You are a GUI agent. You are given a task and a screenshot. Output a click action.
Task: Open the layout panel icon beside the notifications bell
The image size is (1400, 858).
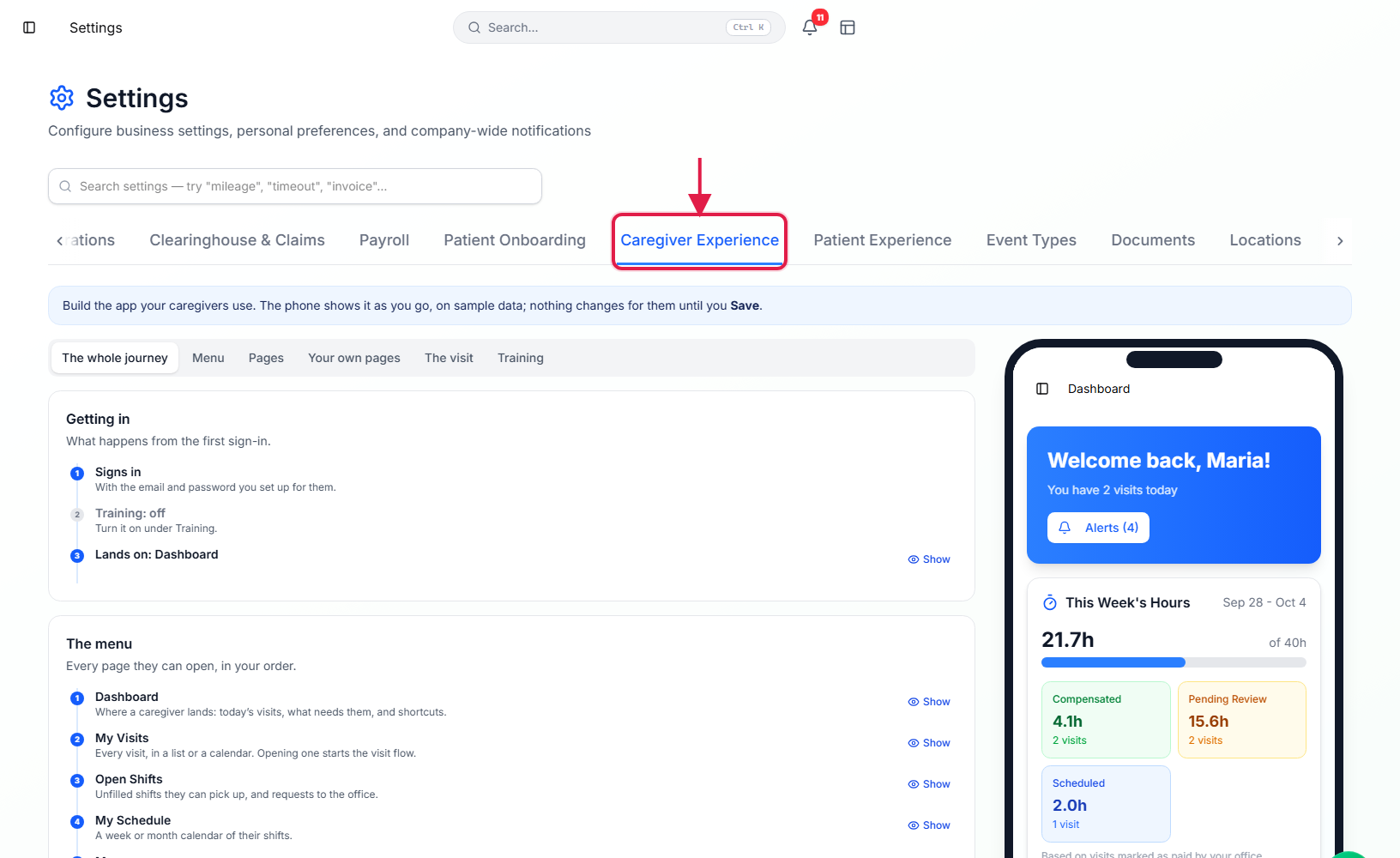click(x=848, y=27)
